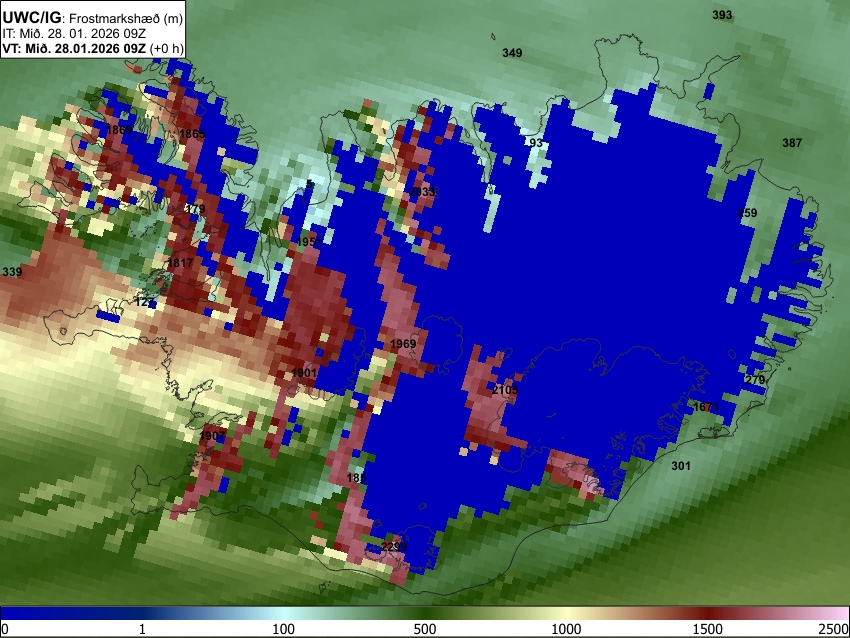Viewport: 850px width, 638px height.
Task: Click the map value 1951
Action: click(309, 242)
